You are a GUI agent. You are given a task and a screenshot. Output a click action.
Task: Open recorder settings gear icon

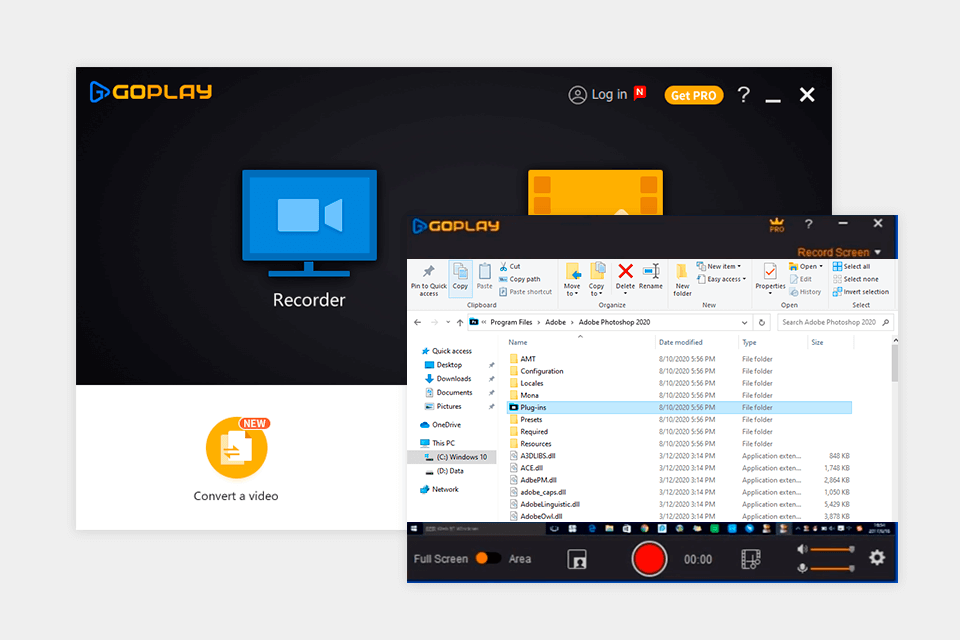click(877, 557)
